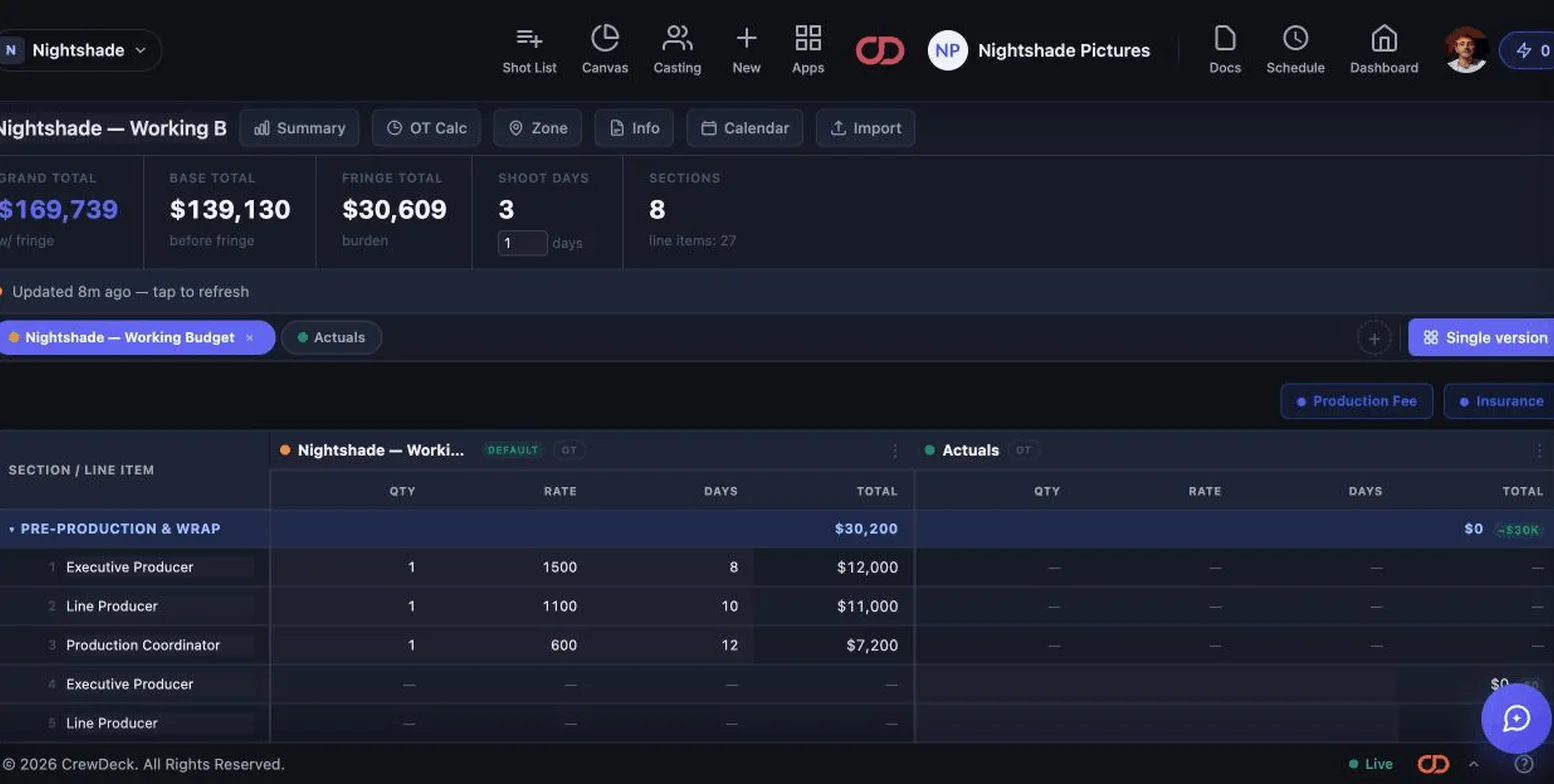
Task: Open the Canvas tool
Action: pos(605,50)
